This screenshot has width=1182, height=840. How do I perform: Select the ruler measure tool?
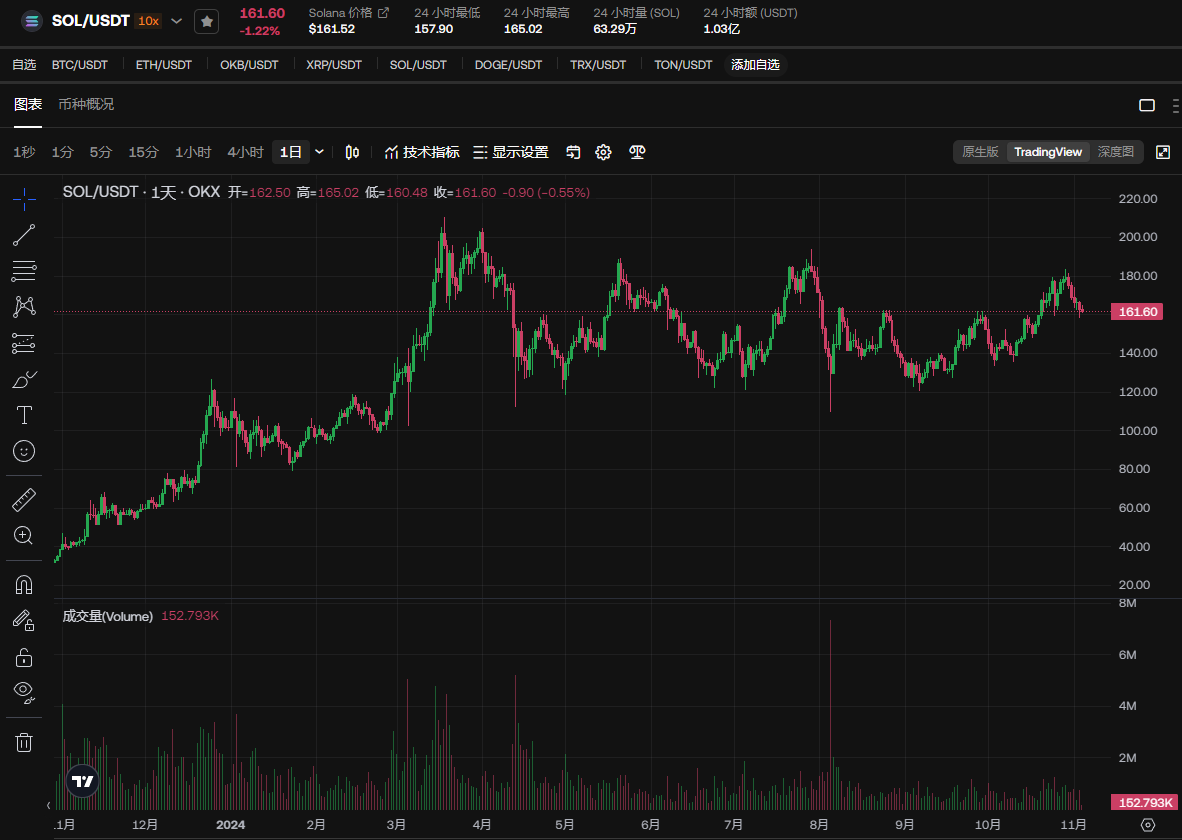24,499
